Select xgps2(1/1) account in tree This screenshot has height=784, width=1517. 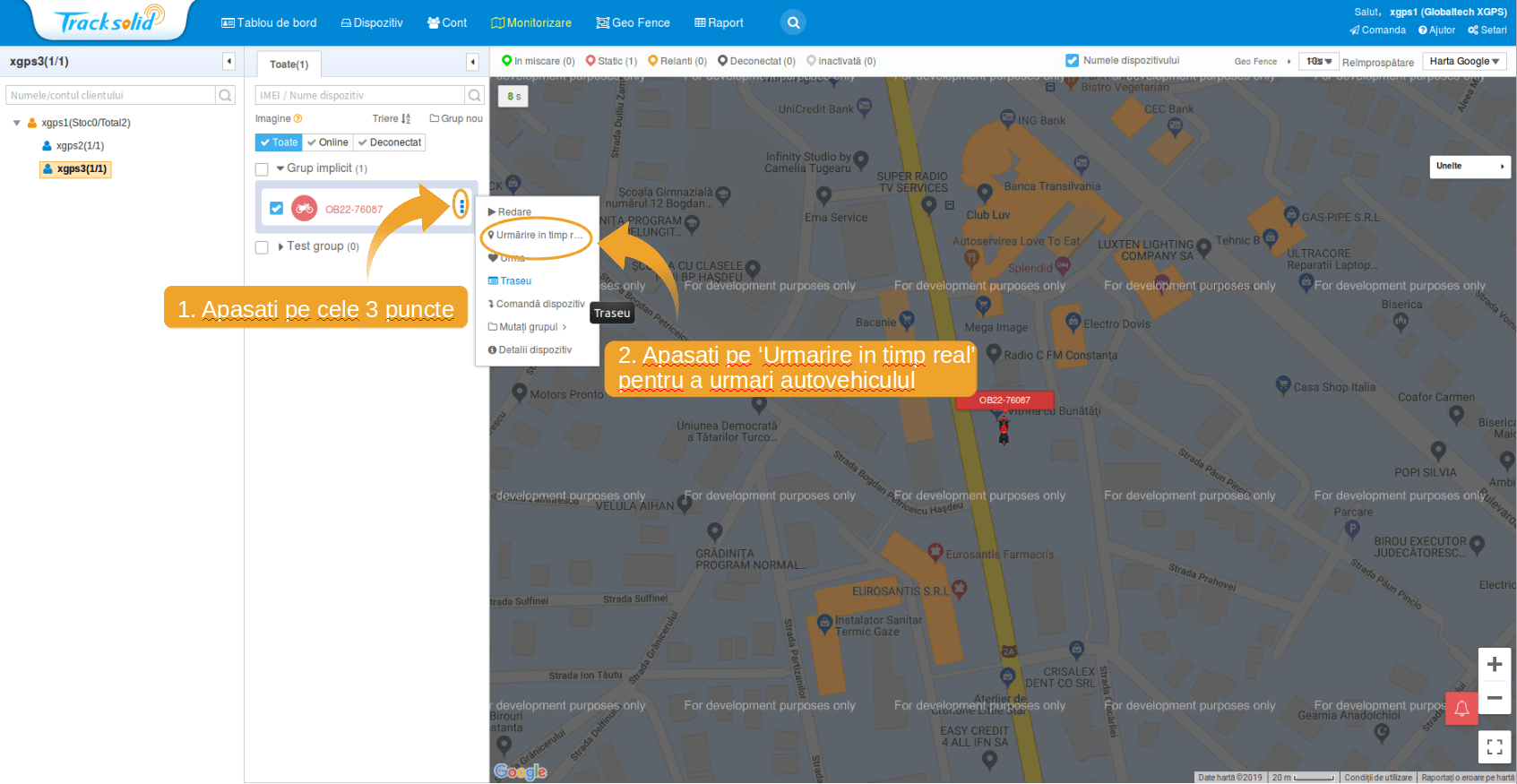[73, 145]
